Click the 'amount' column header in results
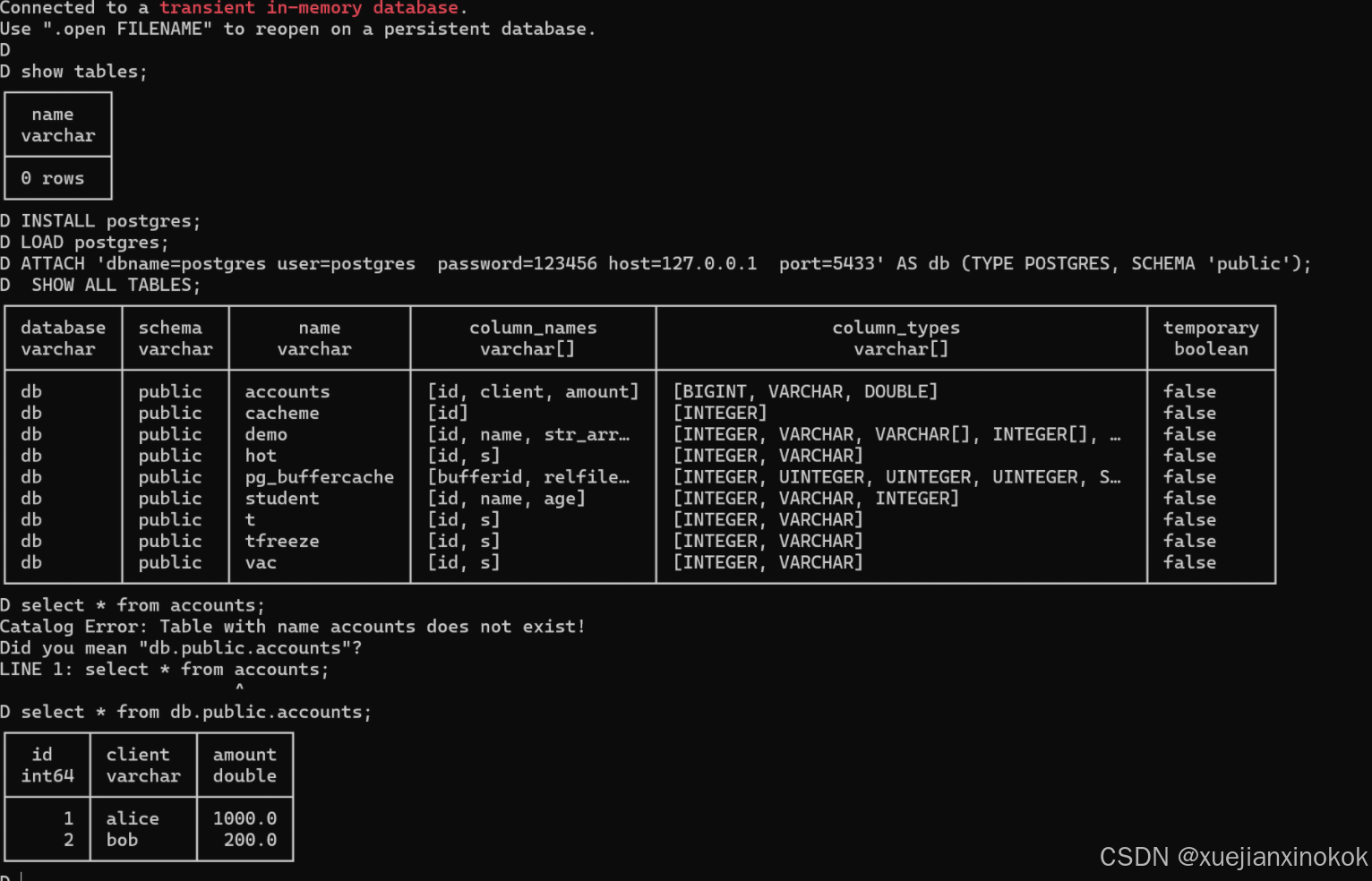Viewport: 1372px width, 881px height. (244, 755)
